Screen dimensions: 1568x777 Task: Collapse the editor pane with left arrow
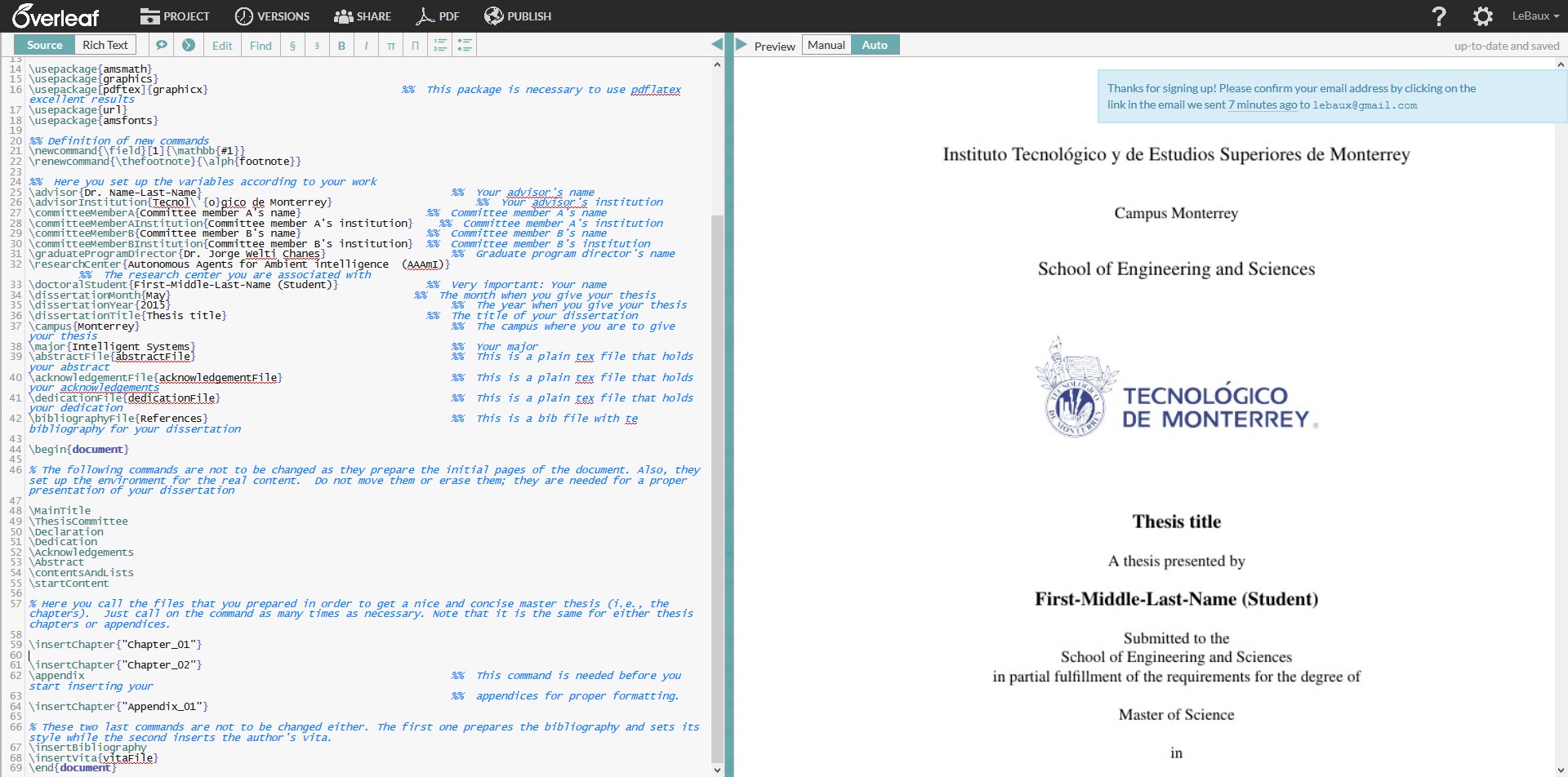click(x=717, y=44)
